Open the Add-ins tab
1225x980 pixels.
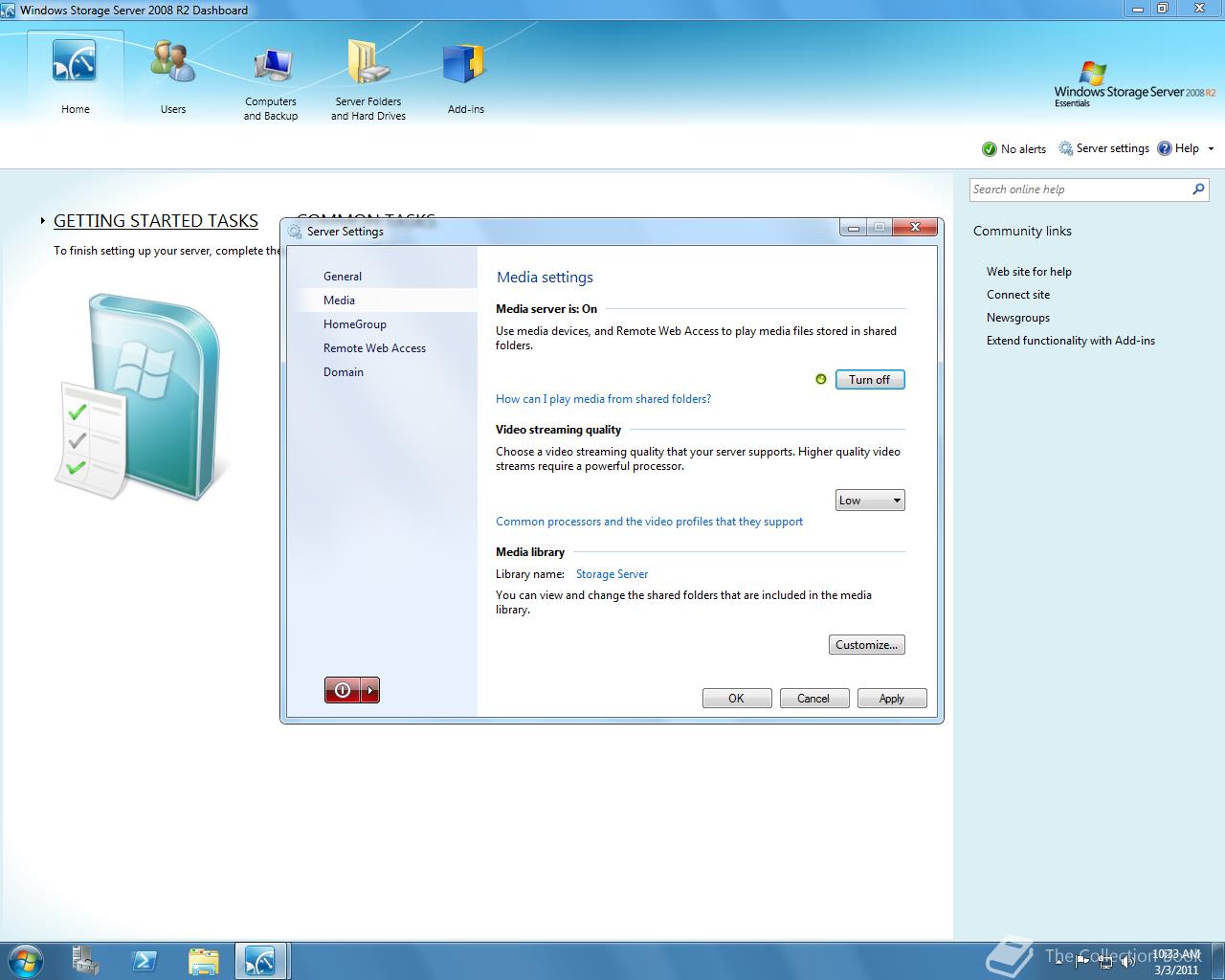click(x=466, y=78)
